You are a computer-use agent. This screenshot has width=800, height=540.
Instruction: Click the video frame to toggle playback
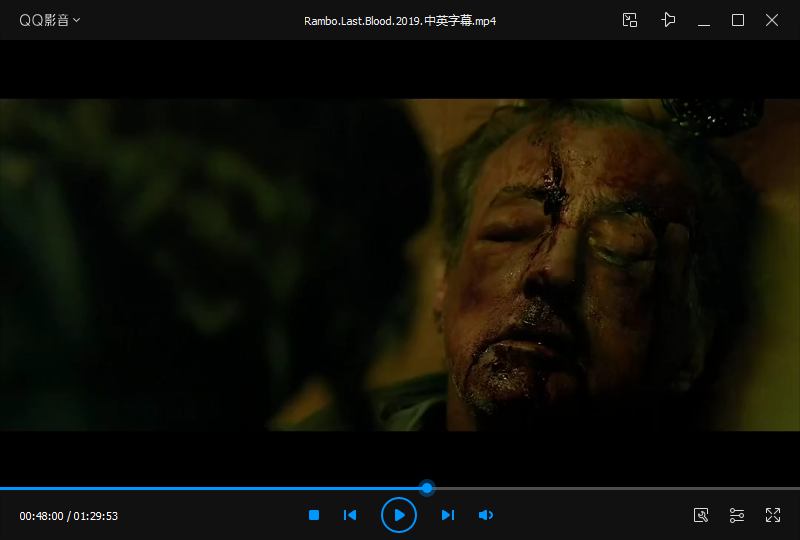point(400,264)
